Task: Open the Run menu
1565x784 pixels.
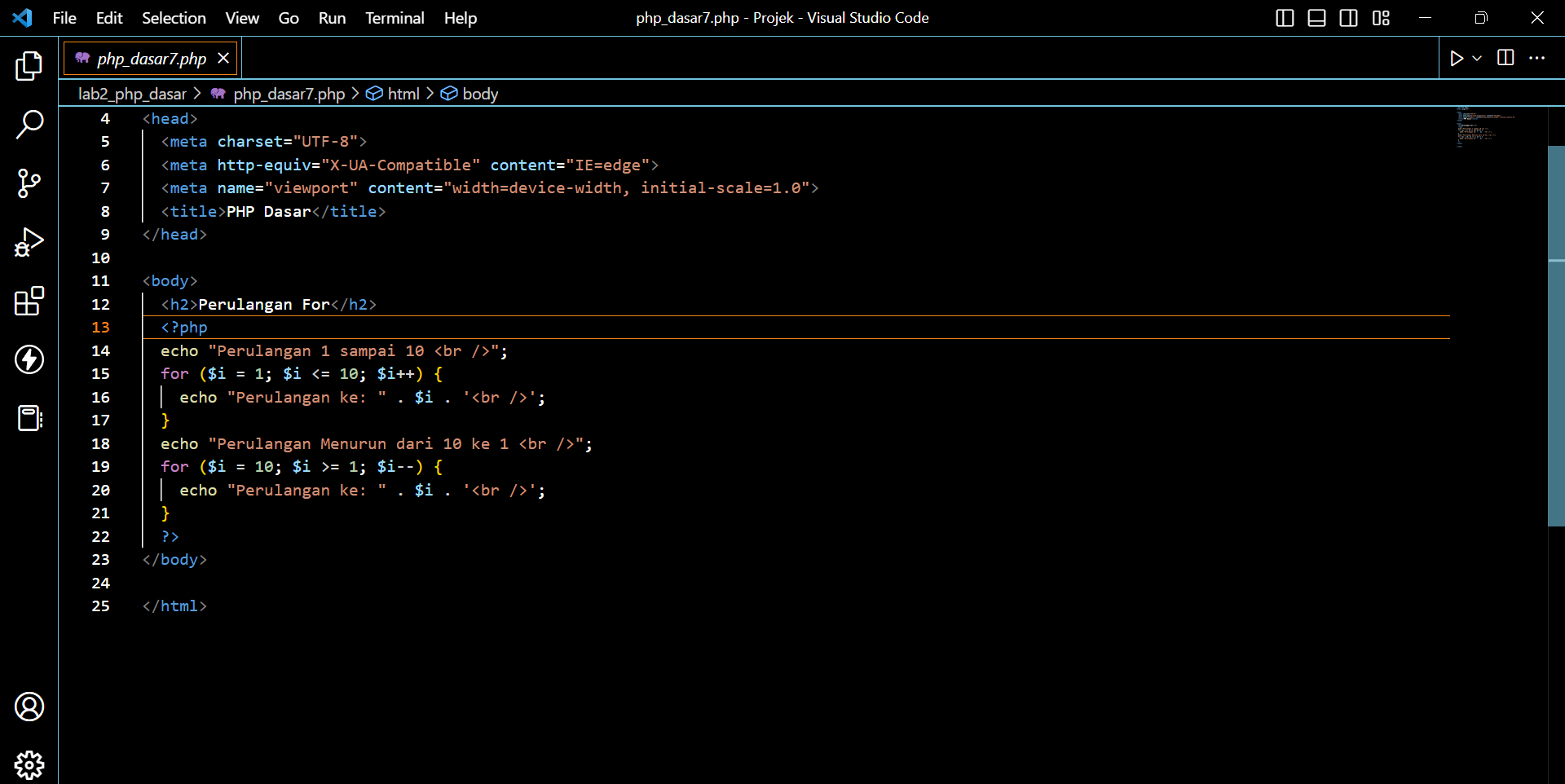Action: coord(331,18)
